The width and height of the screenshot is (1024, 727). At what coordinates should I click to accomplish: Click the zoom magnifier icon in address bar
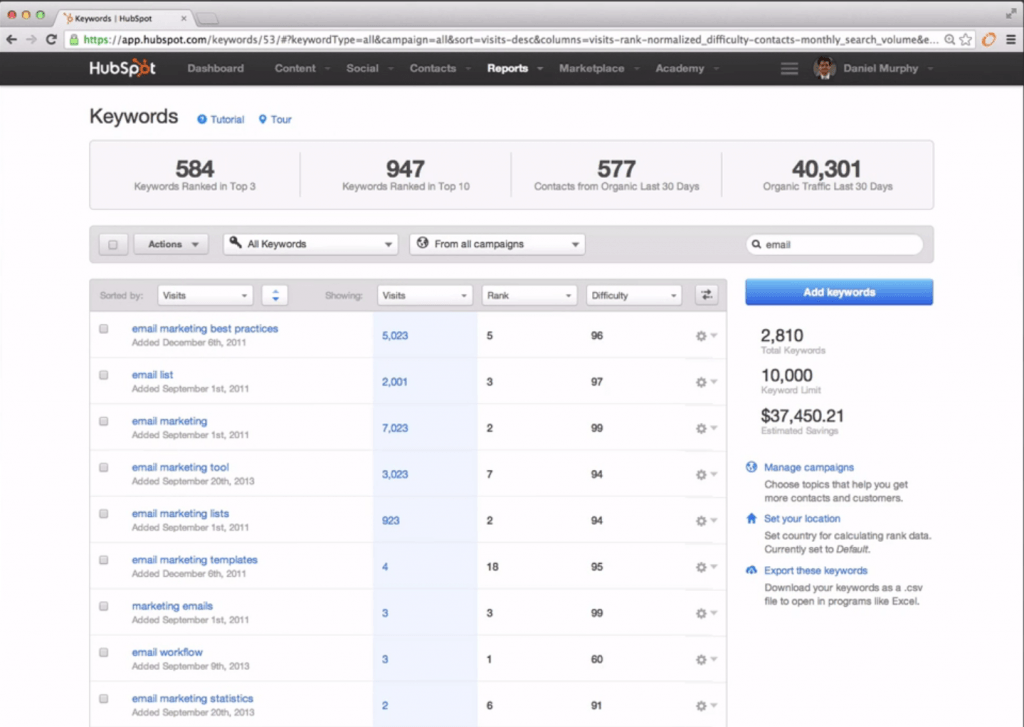(950, 40)
